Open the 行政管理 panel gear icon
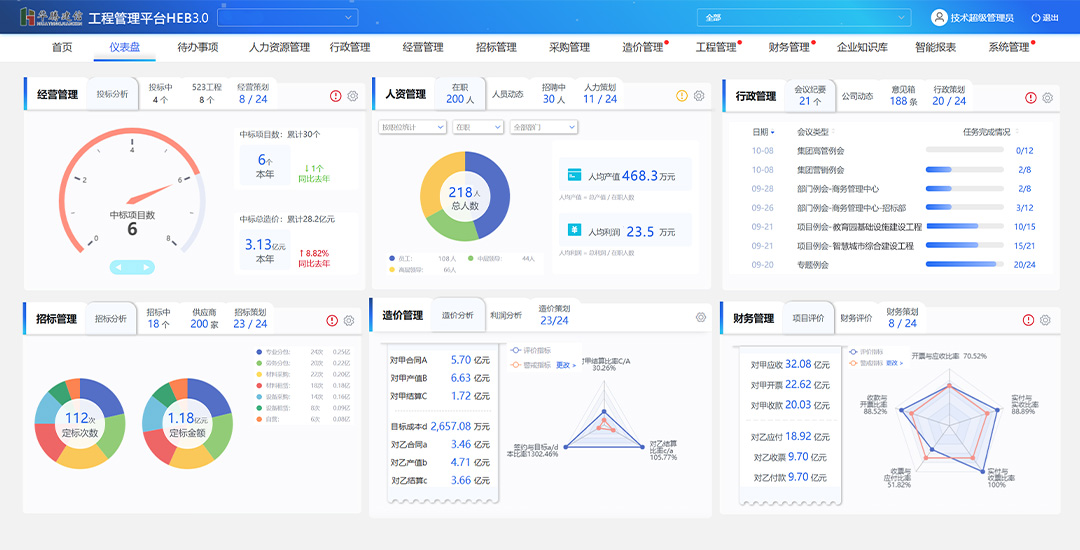The width and height of the screenshot is (1080, 550). 1048,98
